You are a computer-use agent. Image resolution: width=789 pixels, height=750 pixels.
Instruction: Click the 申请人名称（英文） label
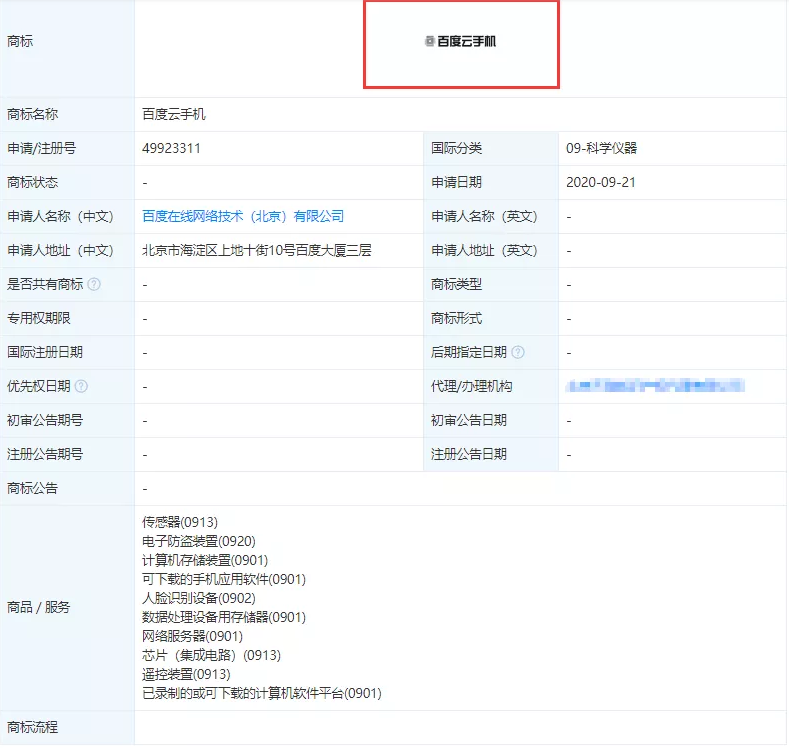click(484, 216)
